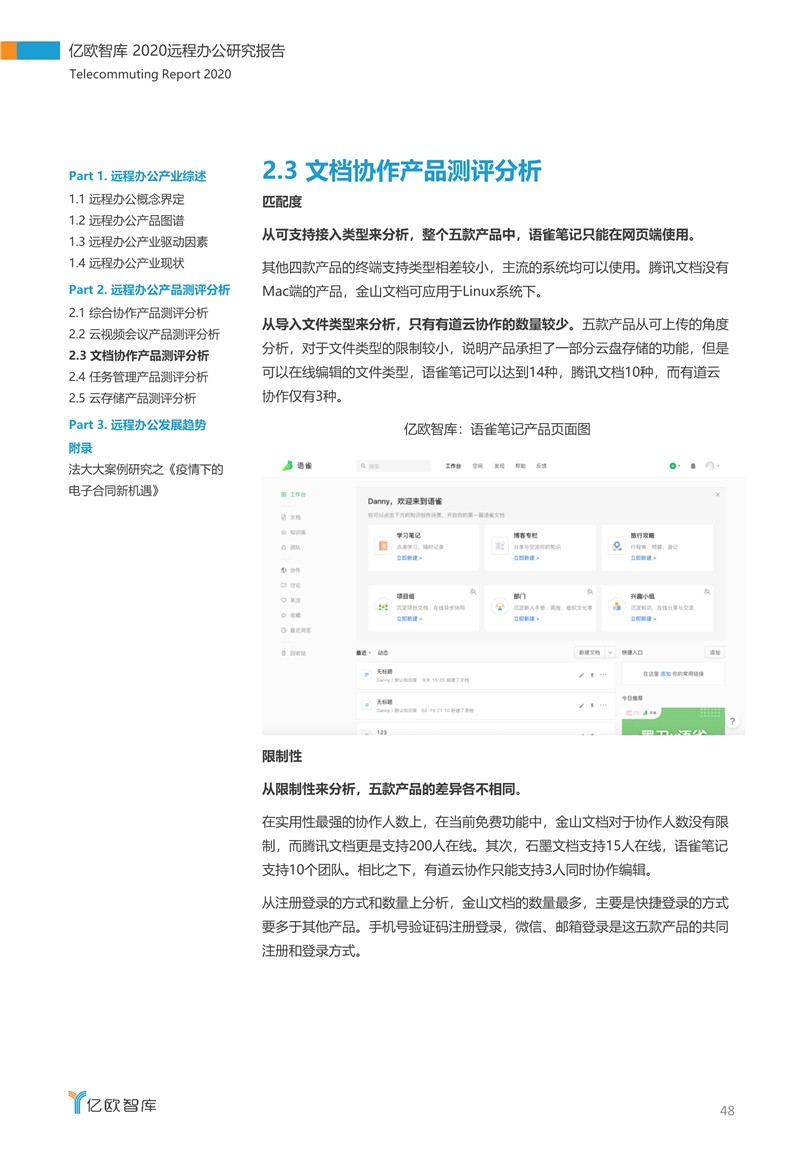
Task: Go to Part 1. 远程办公产业综述
Action: (138, 176)
